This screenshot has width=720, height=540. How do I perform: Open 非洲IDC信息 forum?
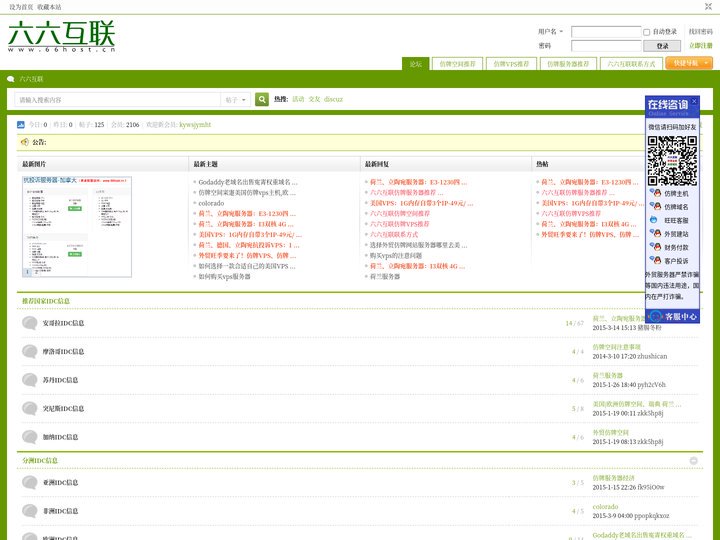(x=60, y=511)
